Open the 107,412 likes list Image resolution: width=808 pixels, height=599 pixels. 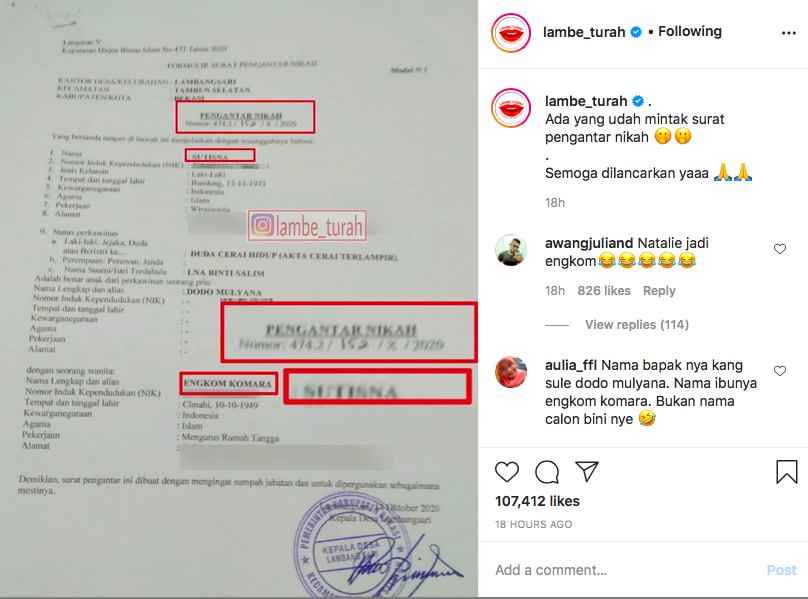tap(537, 501)
